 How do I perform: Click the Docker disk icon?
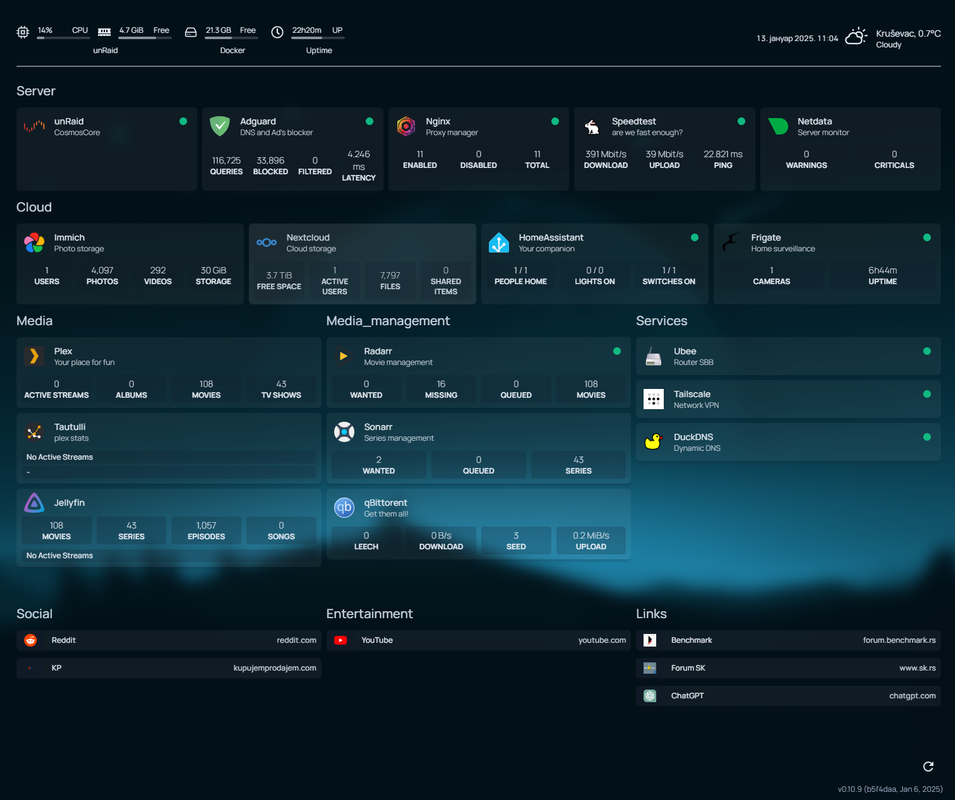191,32
